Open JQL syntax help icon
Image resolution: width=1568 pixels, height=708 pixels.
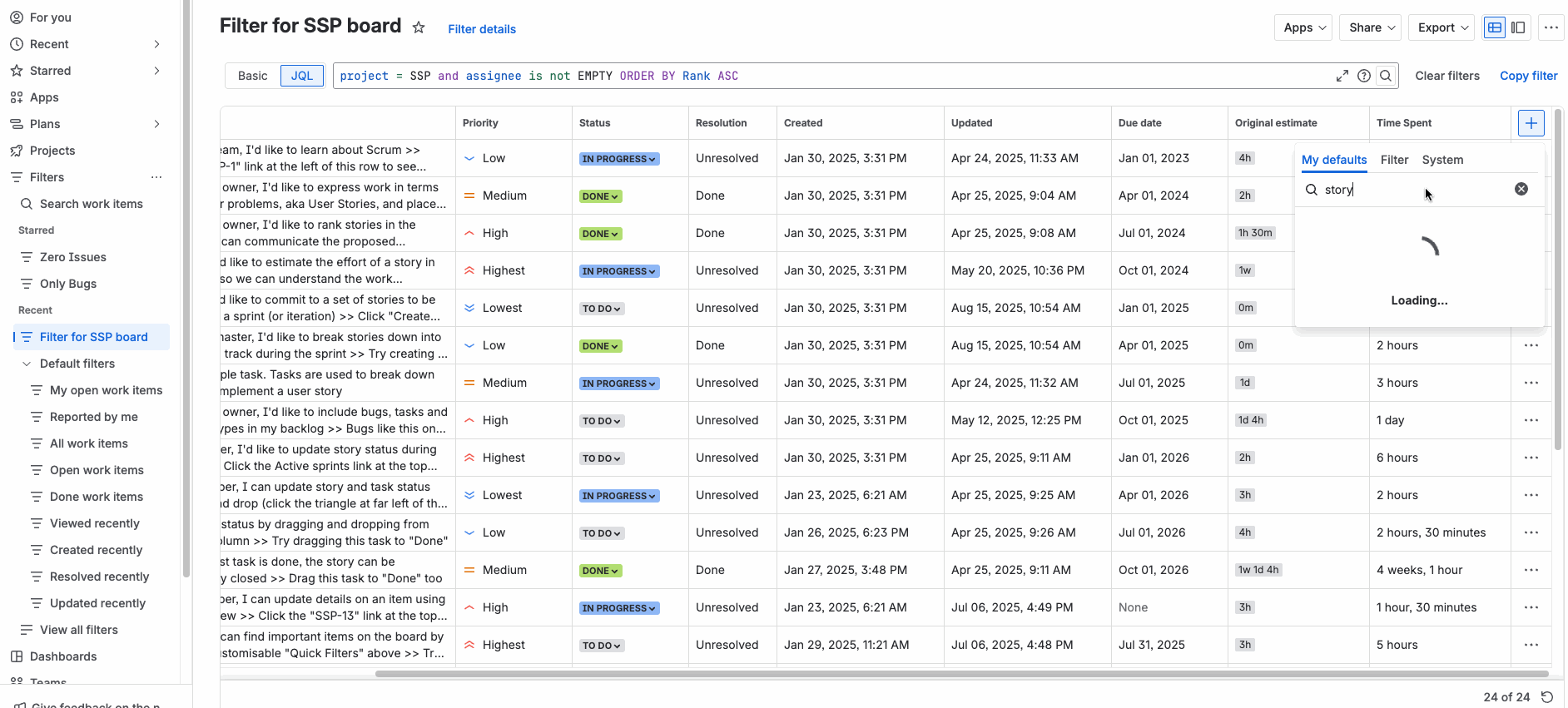click(1364, 76)
